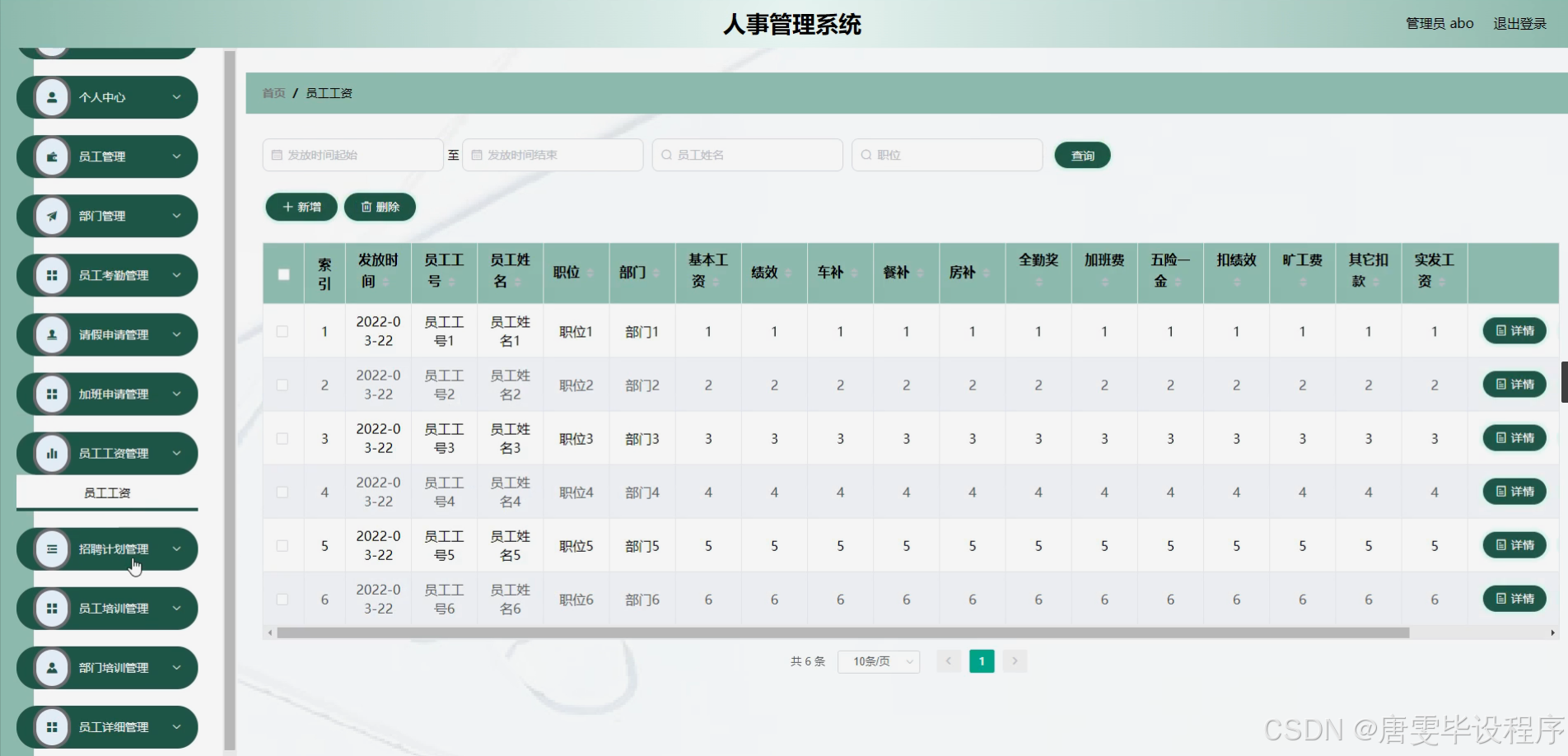The height and width of the screenshot is (756, 1568).
Task: Click pagination page 1 button
Action: (x=982, y=661)
